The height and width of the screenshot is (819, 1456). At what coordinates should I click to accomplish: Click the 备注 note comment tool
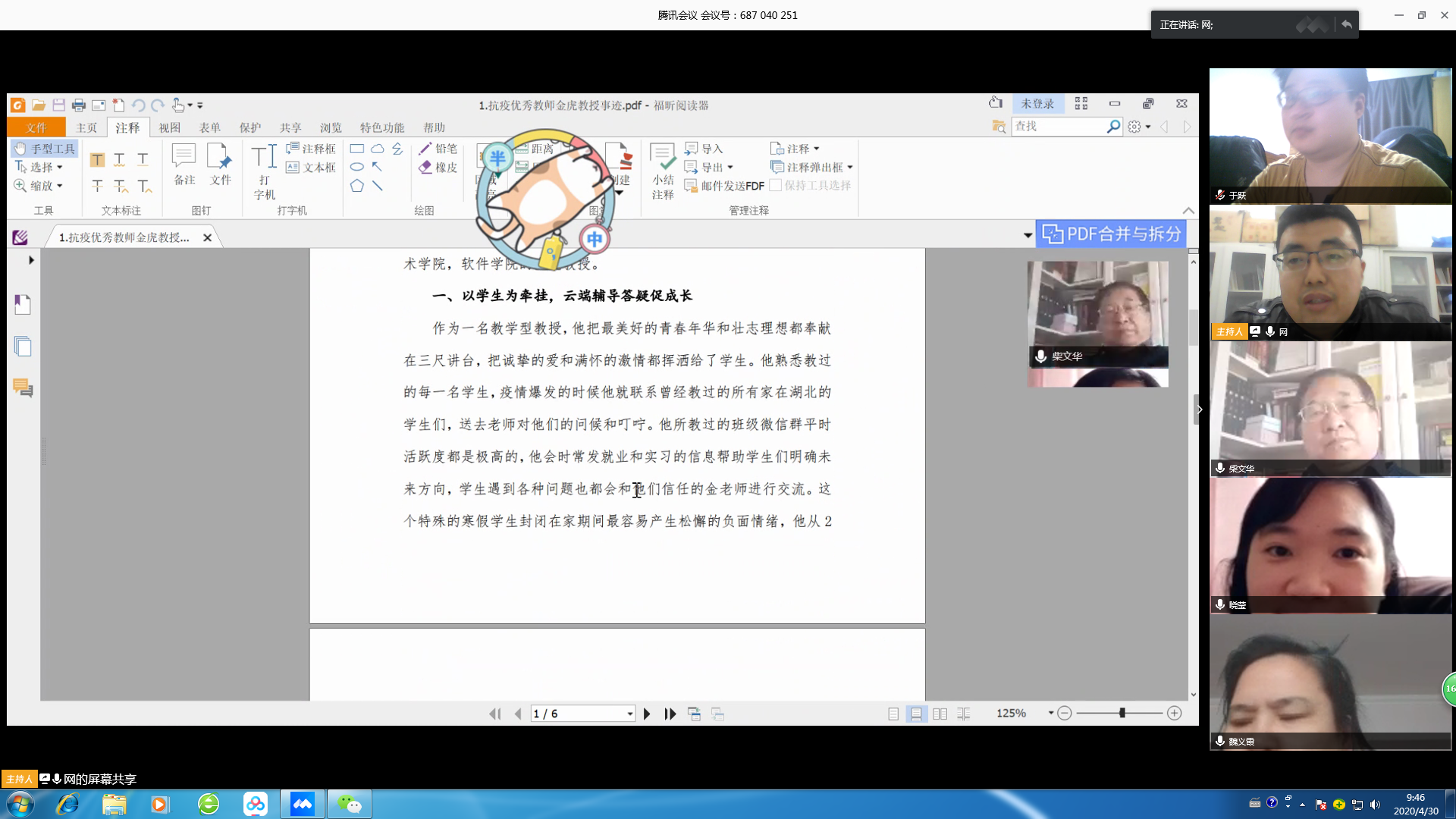(x=184, y=164)
